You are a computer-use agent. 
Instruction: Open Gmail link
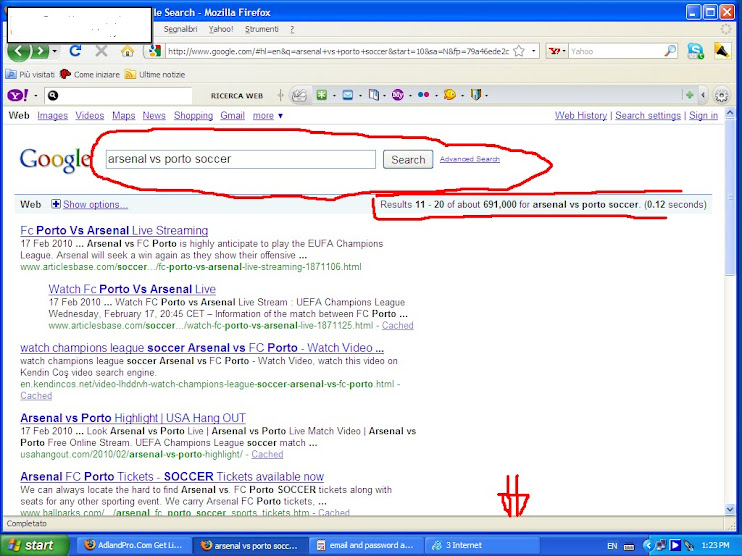point(232,115)
